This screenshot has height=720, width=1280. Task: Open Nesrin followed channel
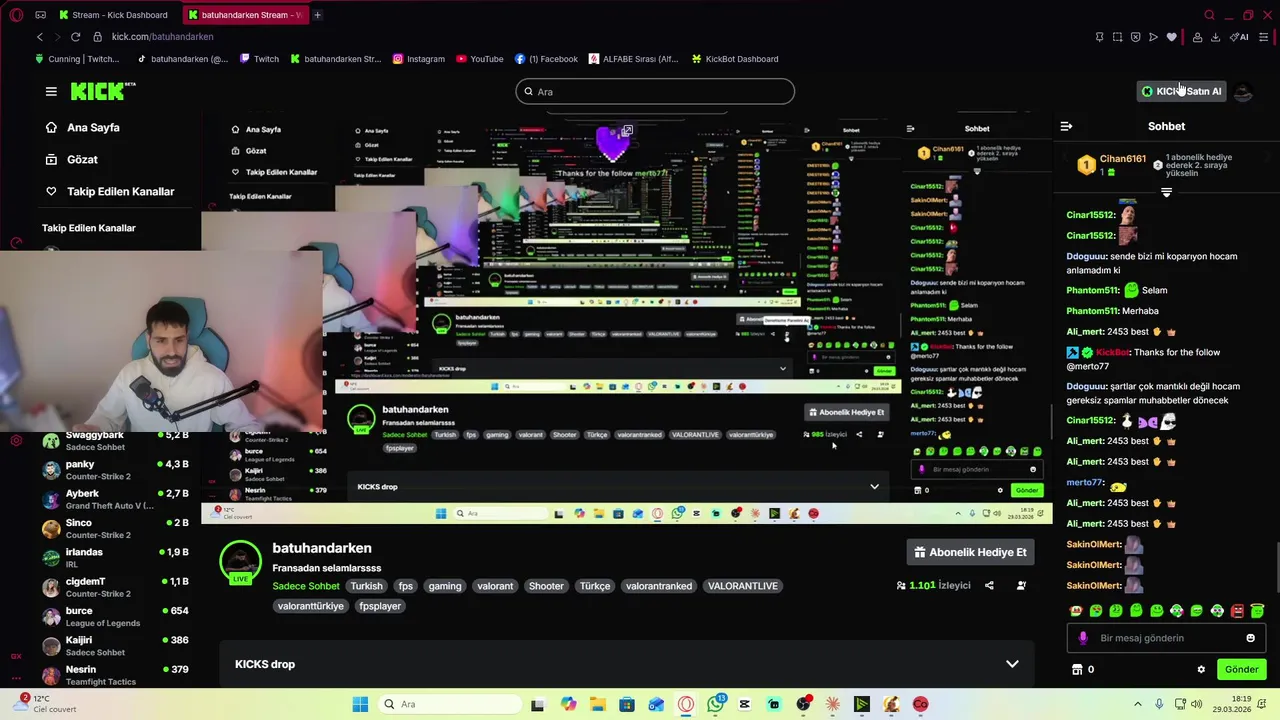(x=118, y=675)
